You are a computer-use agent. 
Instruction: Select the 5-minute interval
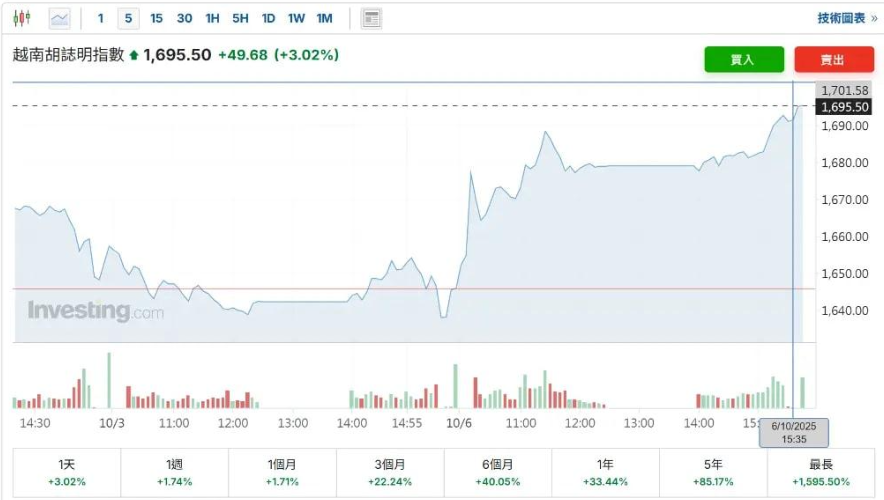(128, 18)
